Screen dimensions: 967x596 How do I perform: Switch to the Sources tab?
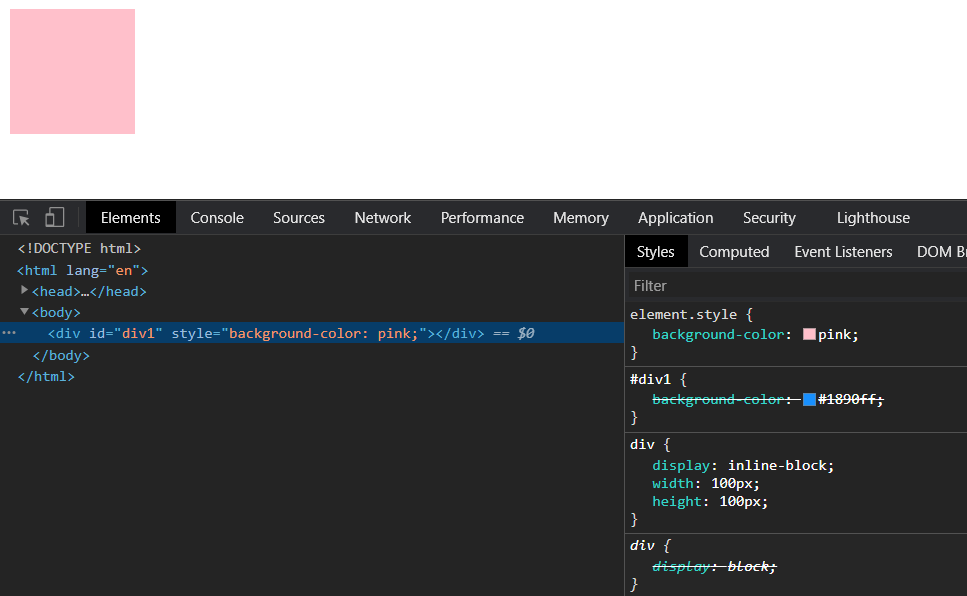coord(298,218)
